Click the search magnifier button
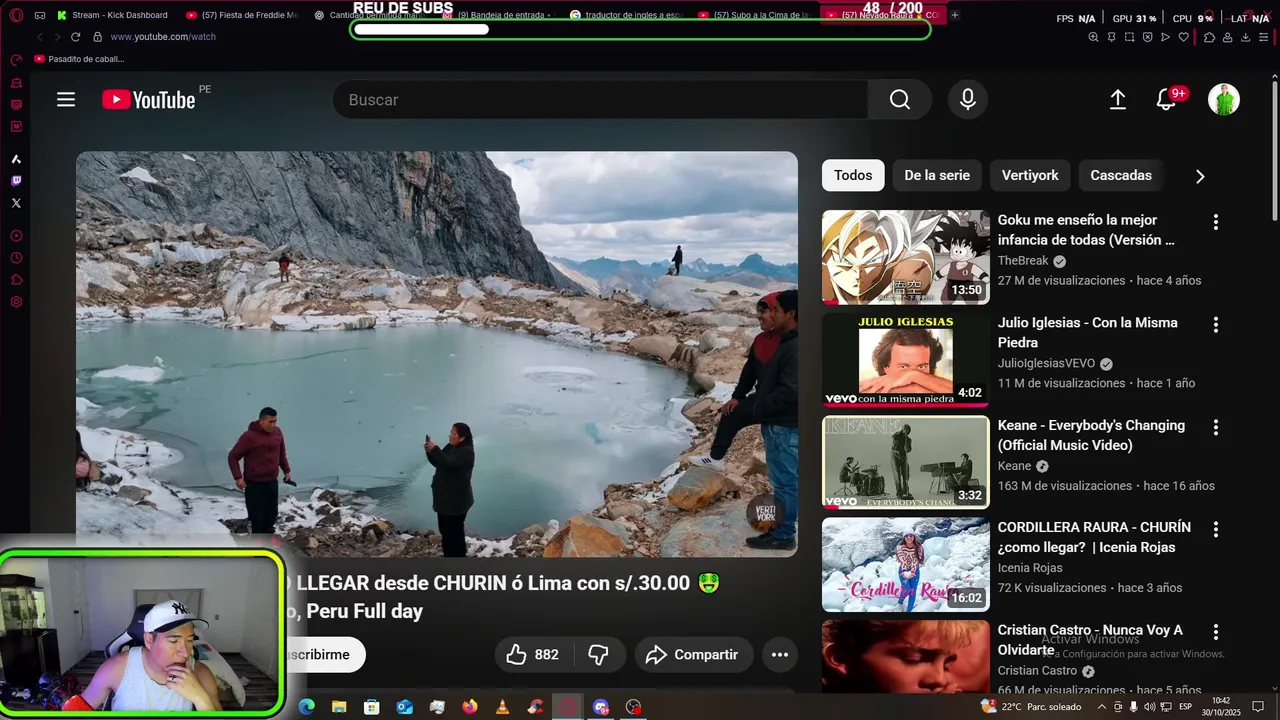The image size is (1280, 720). (900, 99)
